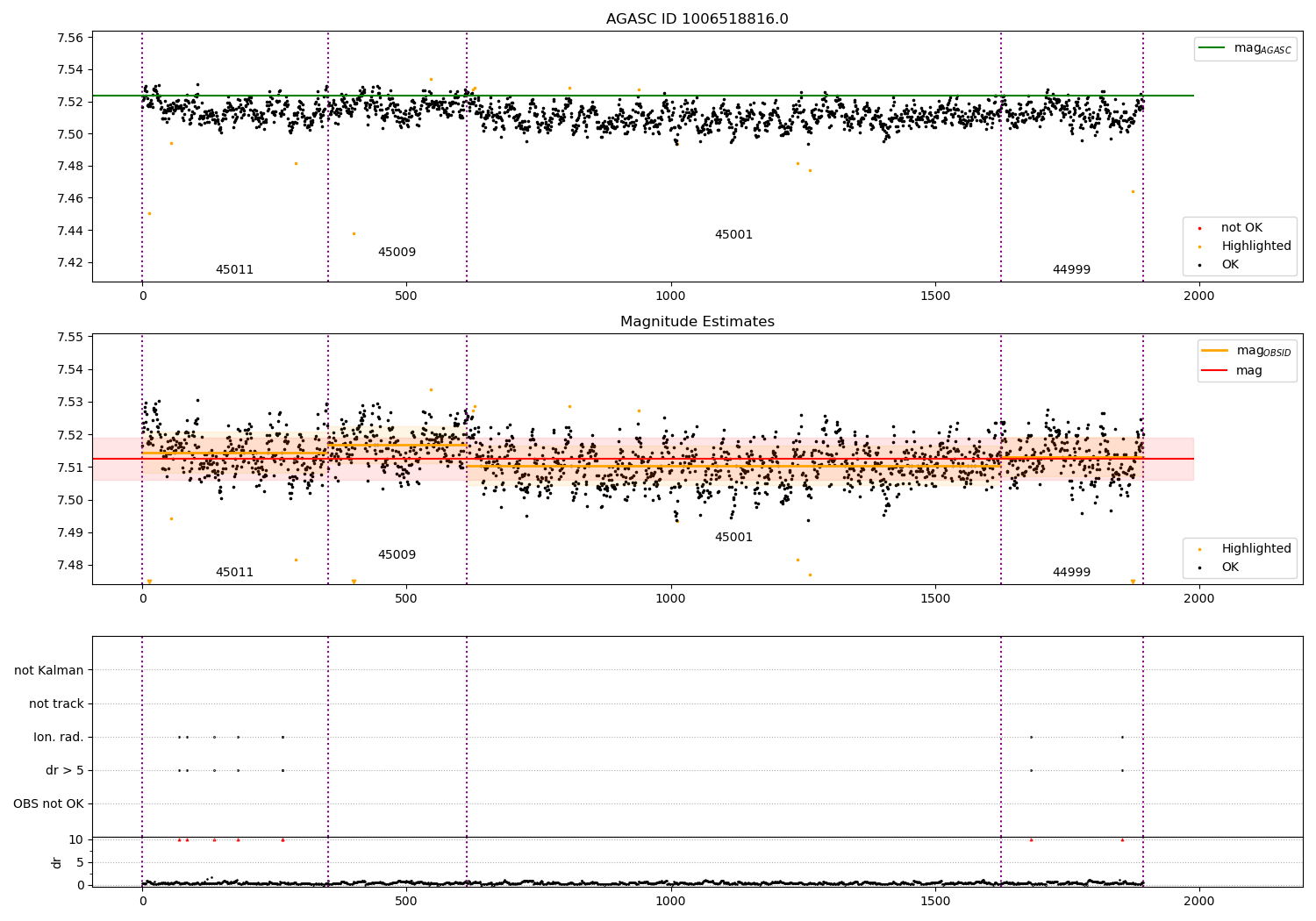Click the 'not track' row label

(56, 704)
